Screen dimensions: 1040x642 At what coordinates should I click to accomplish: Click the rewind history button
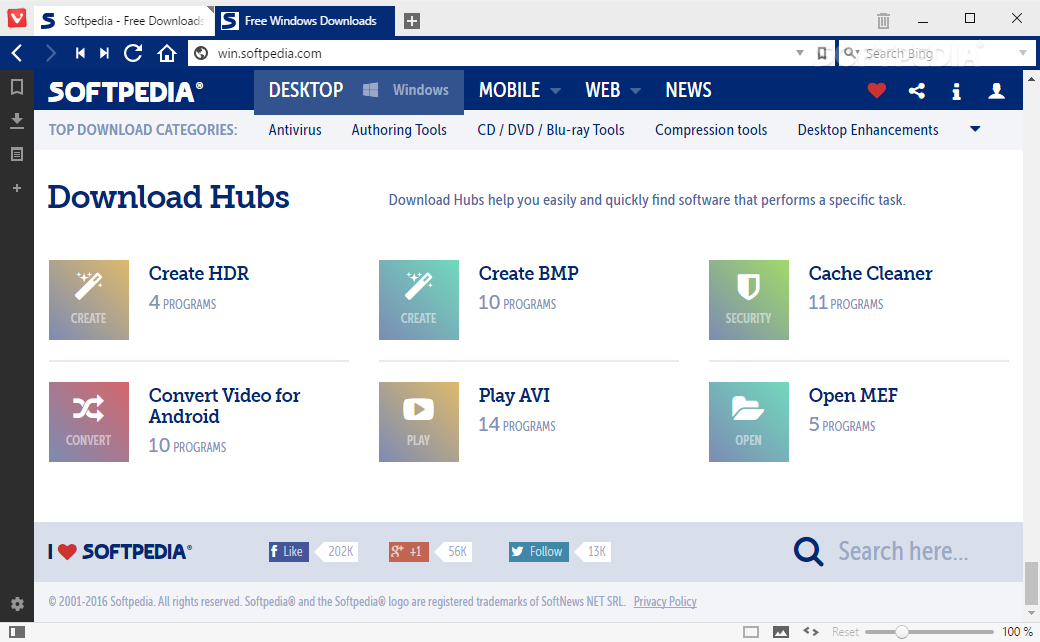tap(80, 53)
